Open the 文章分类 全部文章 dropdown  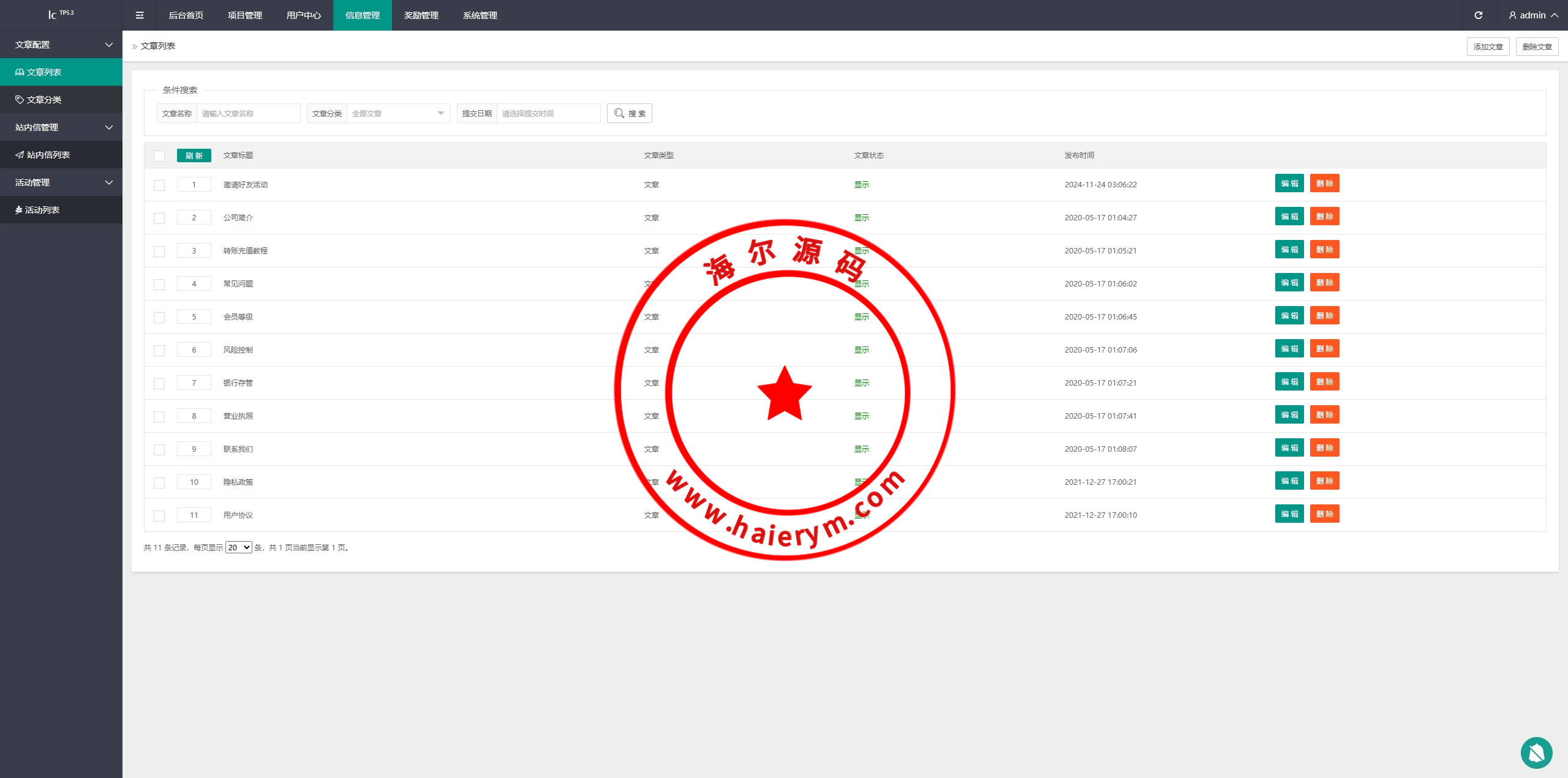(x=398, y=113)
